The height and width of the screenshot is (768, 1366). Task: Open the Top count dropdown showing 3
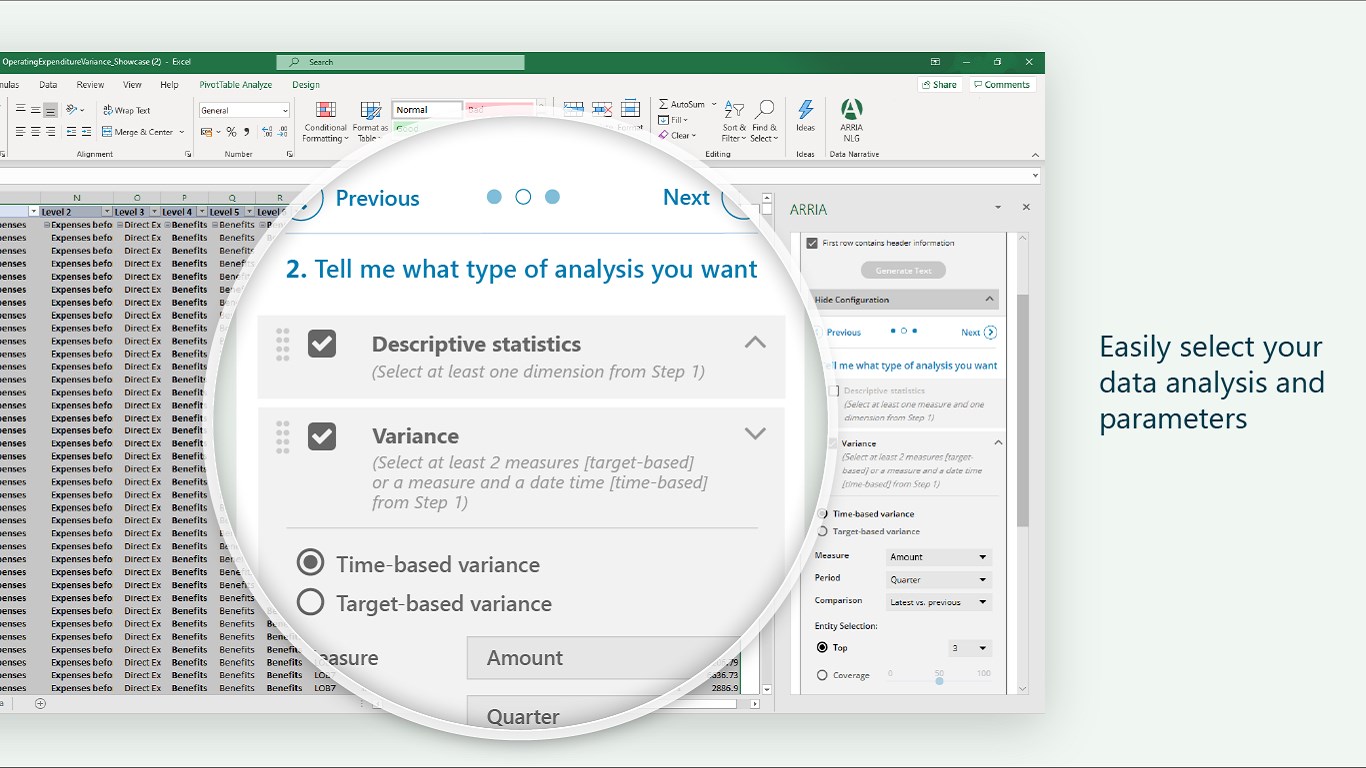pos(970,648)
